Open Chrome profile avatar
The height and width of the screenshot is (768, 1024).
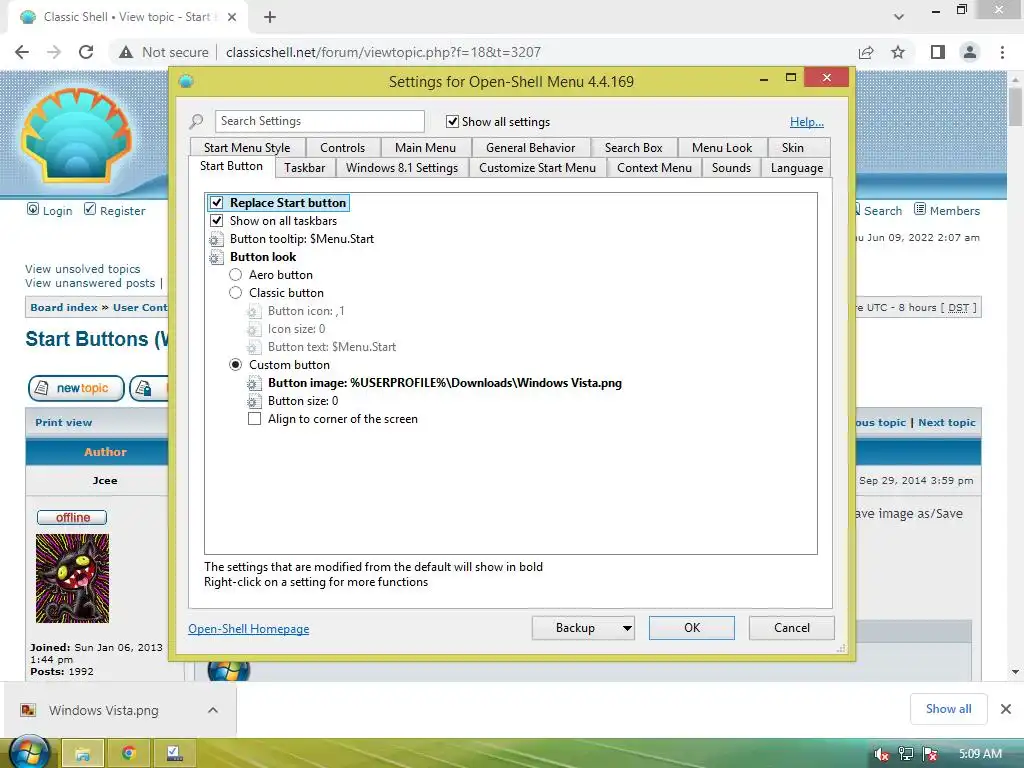coord(970,52)
